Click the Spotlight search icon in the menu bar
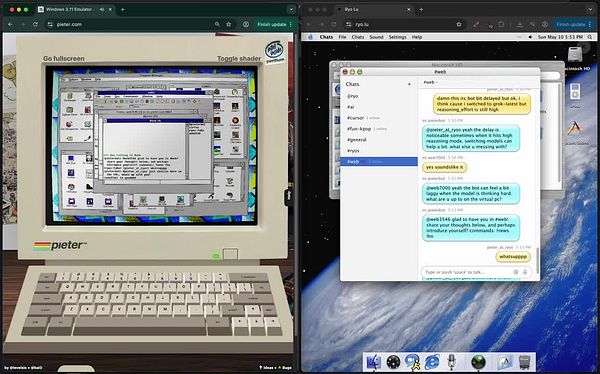 click(590, 37)
